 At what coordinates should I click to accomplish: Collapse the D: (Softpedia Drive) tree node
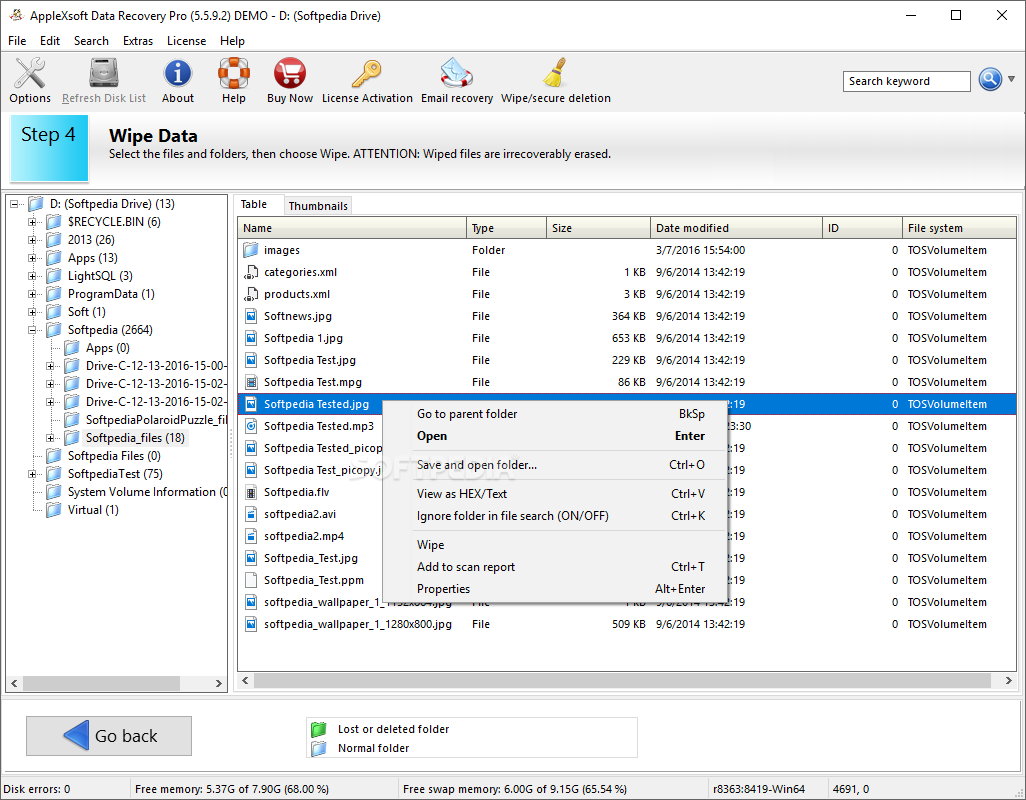click(14, 204)
